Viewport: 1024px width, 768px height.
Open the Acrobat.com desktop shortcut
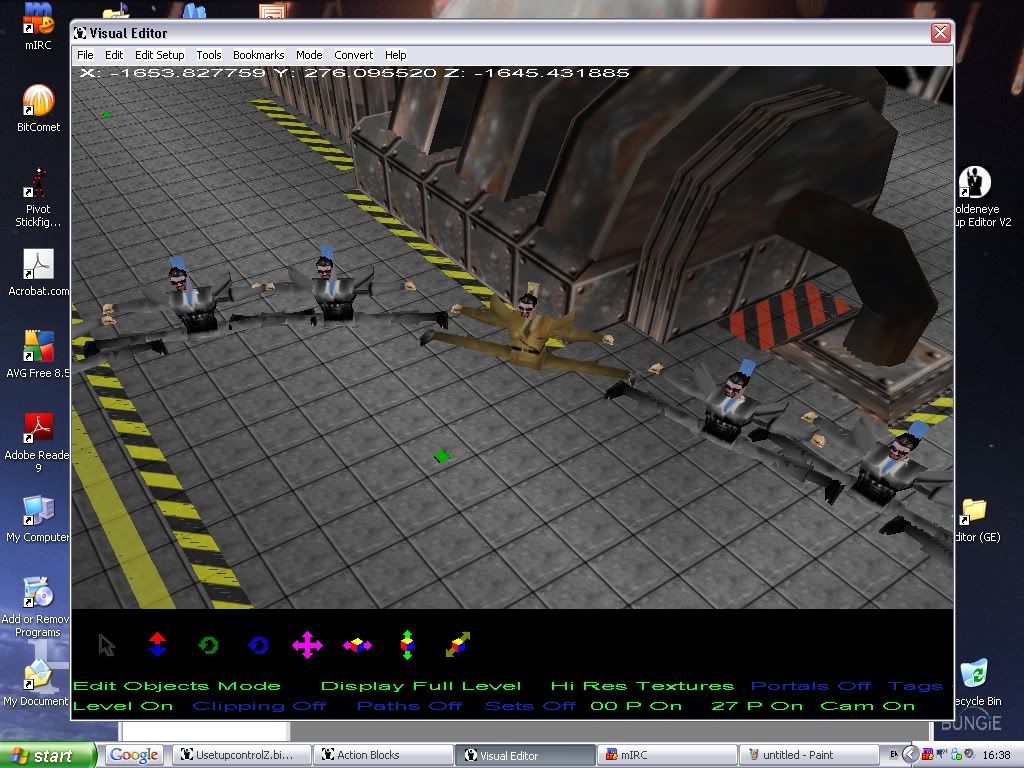coord(38,273)
